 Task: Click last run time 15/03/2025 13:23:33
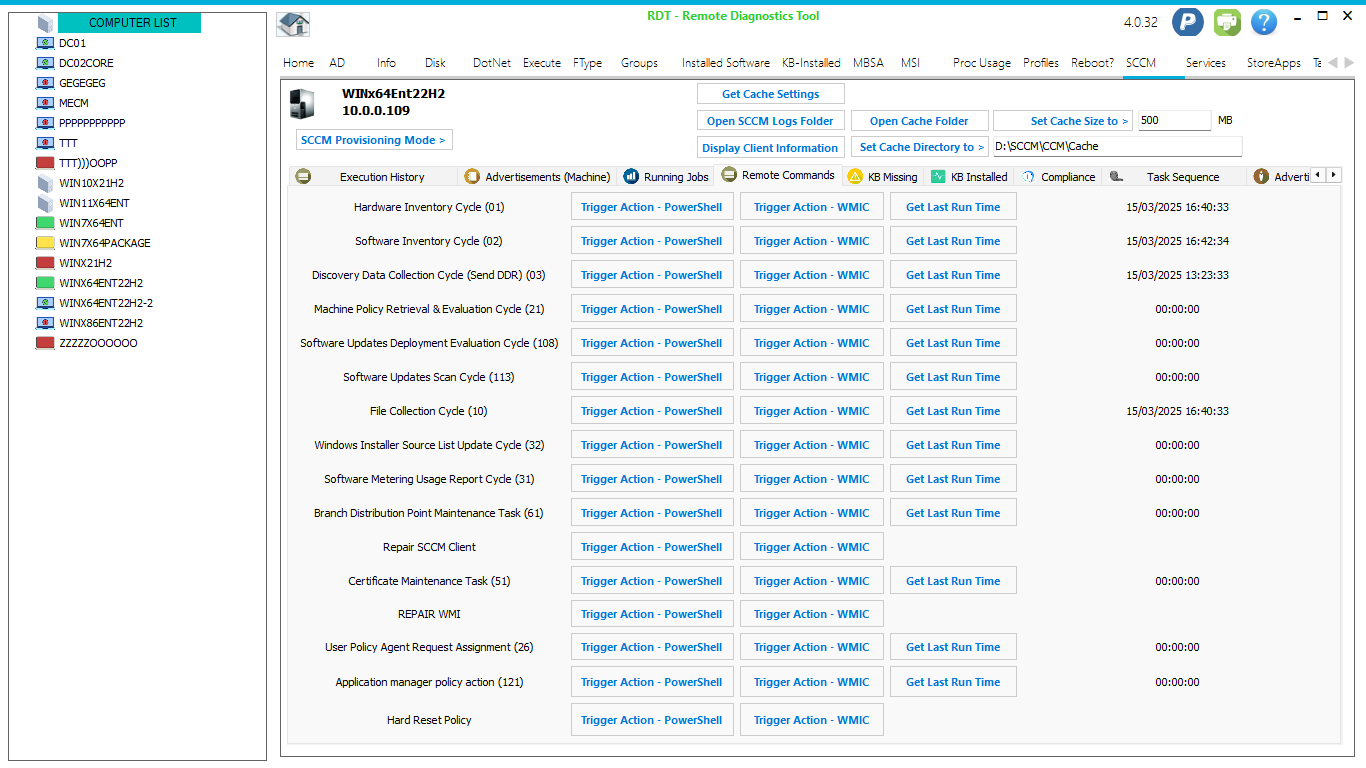[x=1177, y=275]
